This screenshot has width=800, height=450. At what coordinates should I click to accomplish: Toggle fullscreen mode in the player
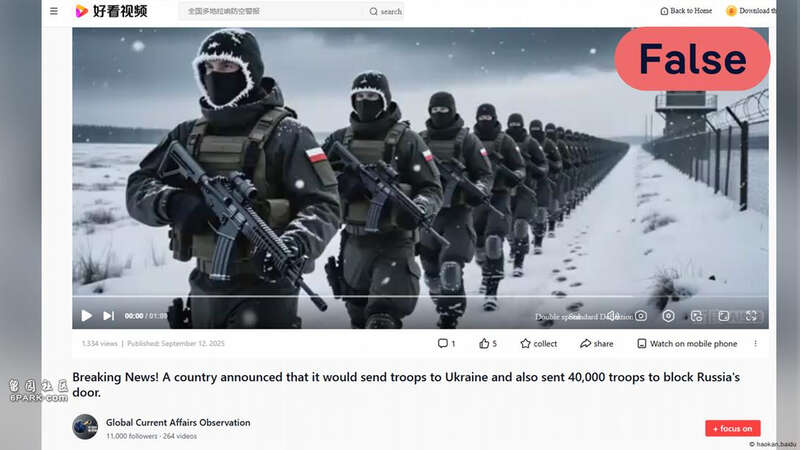point(751,316)
